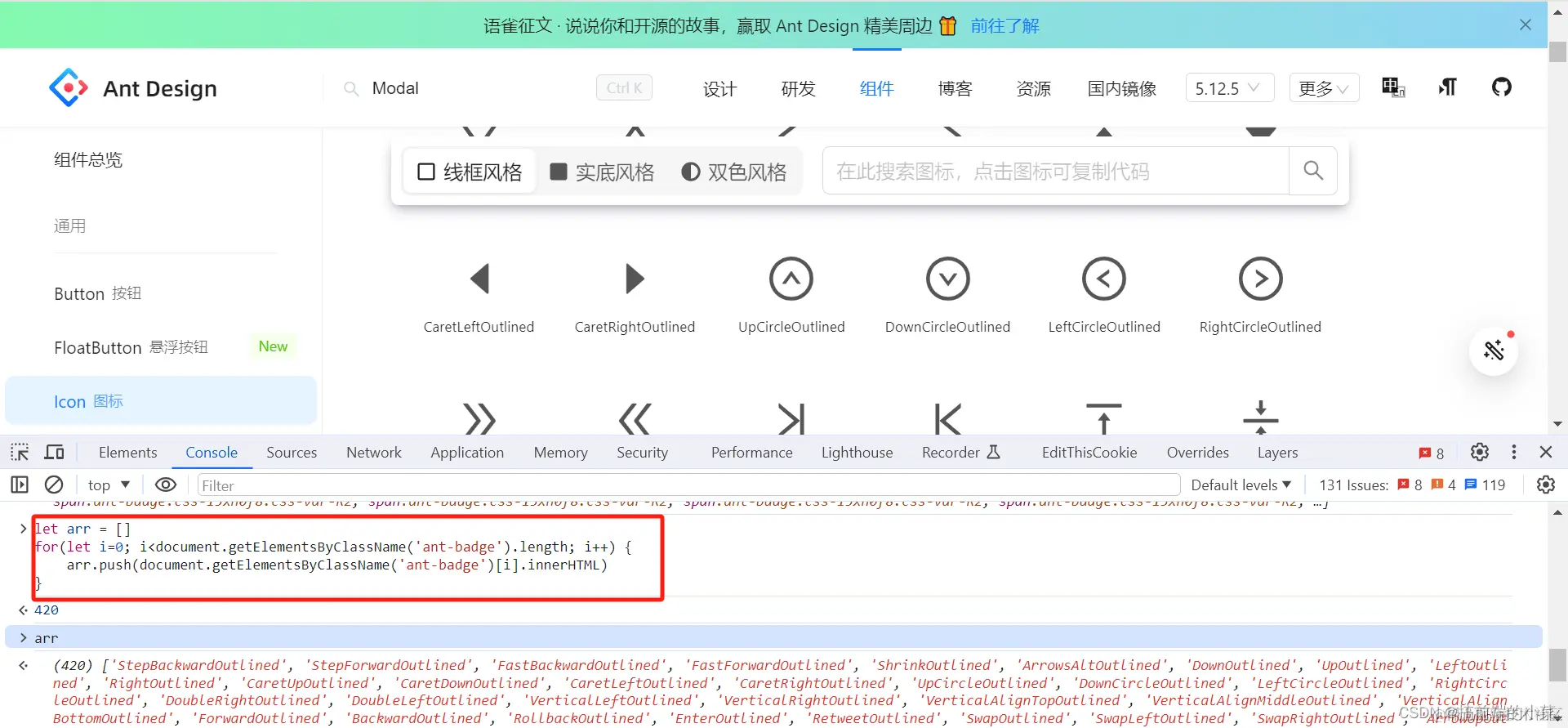This screenshot has height=728, width=1568.
Task: Show the console sidebar
Action: point(20,485)
